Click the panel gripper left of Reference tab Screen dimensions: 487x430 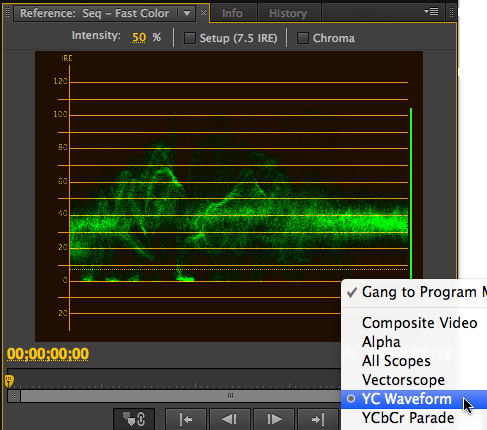8,13
